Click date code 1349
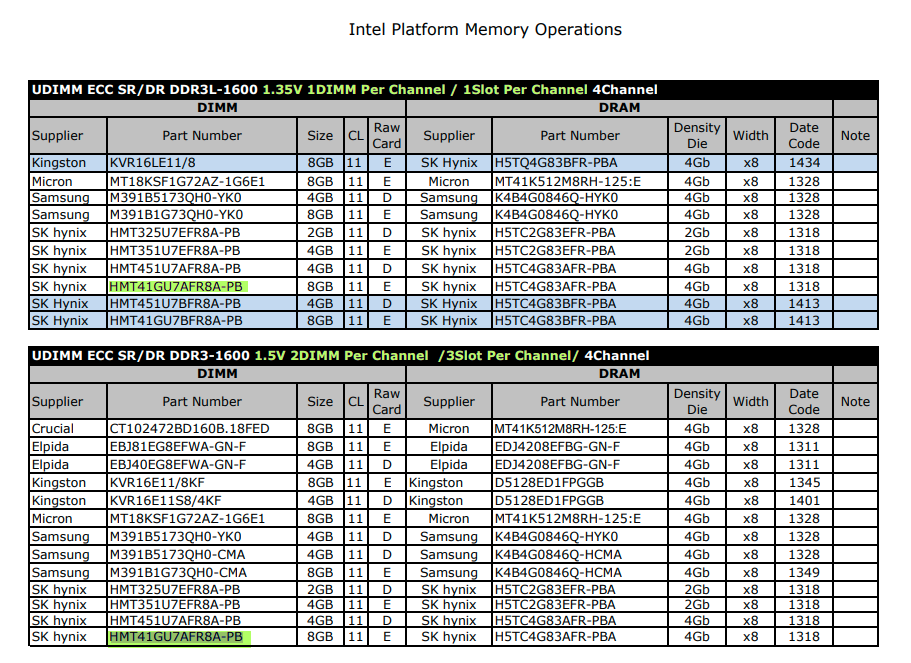Screen dimensions: 911x663 pos(804,573)
